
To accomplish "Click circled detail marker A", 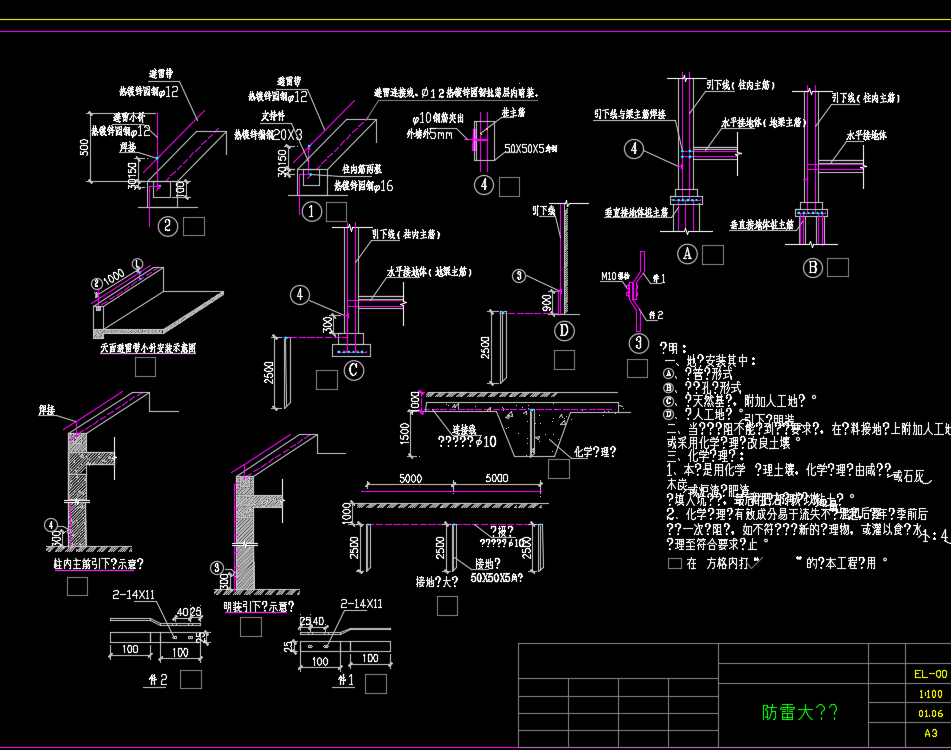I will 687,254.
